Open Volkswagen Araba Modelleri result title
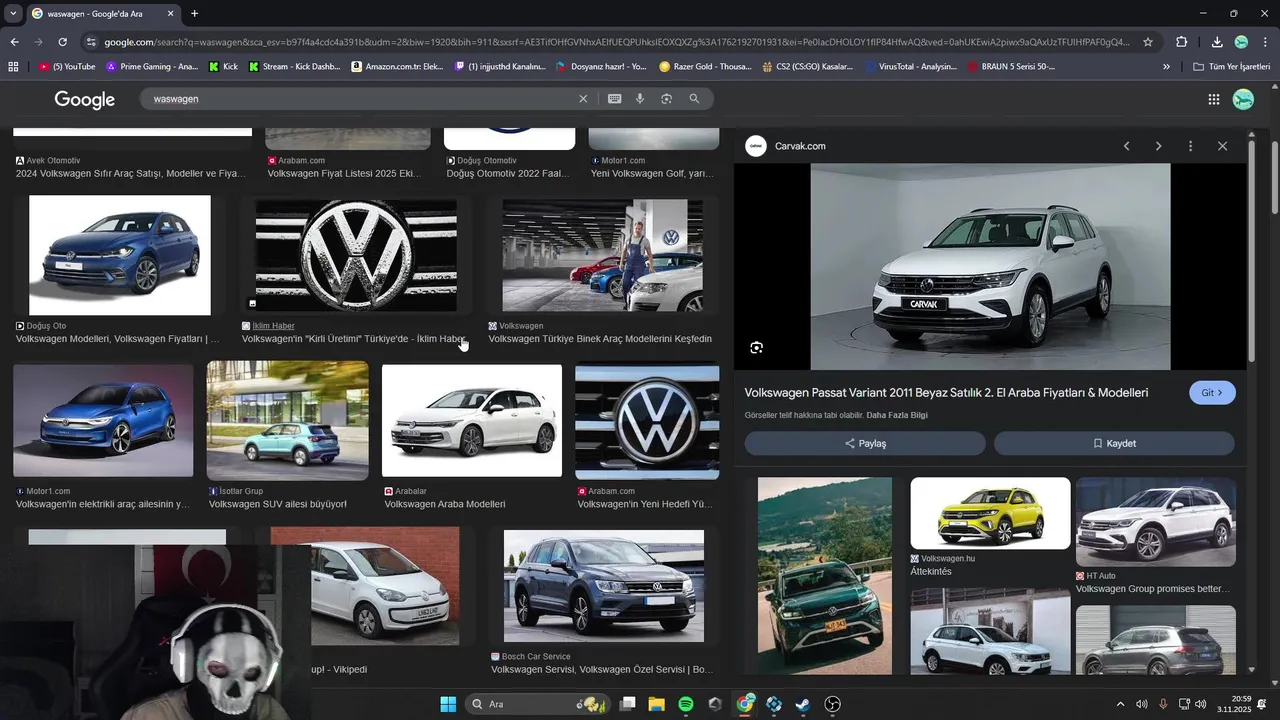 coord(445,504)
